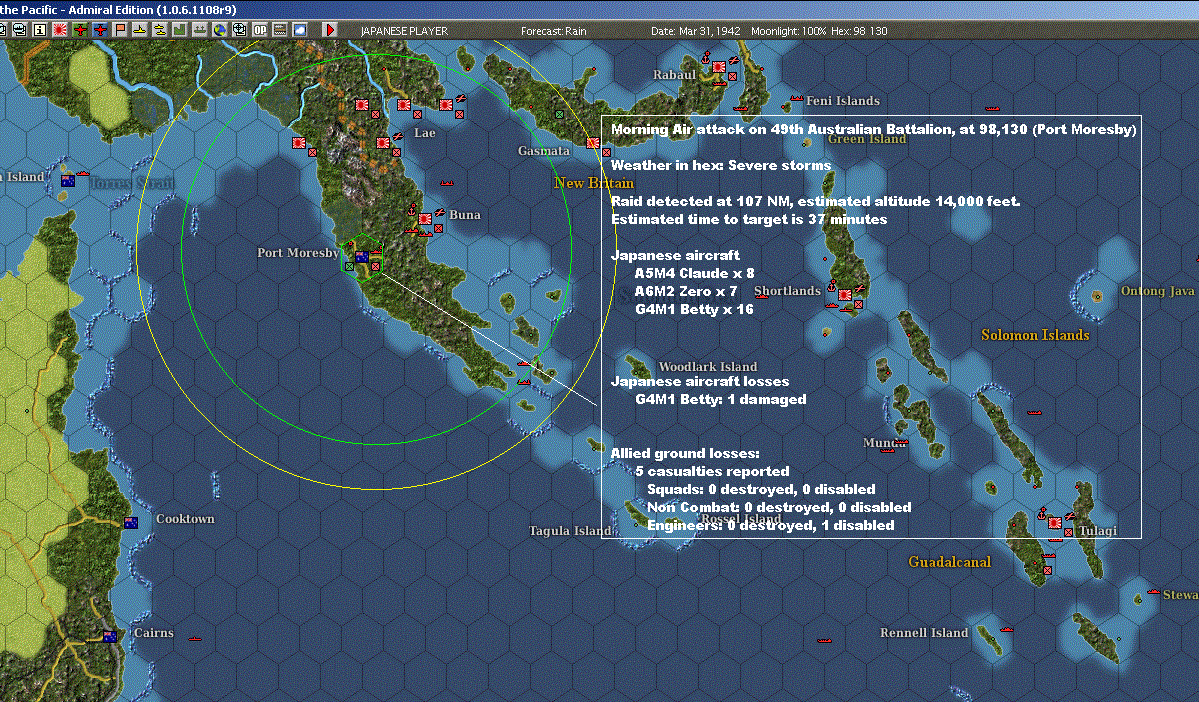Click the Weather in hex: Severe storms line
The image size is (1199, 702).
(721, 165)
